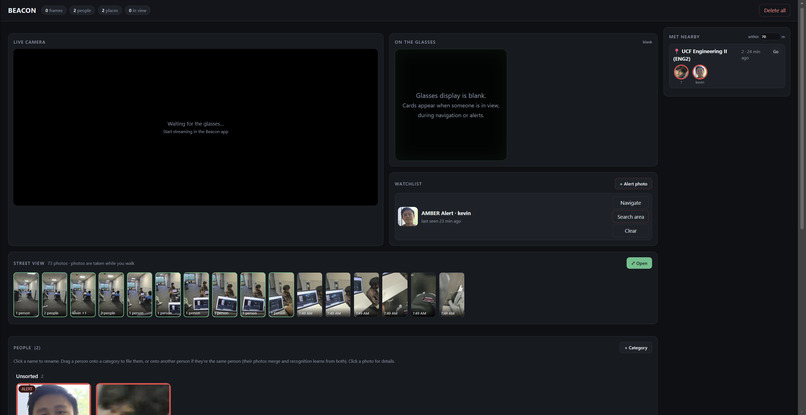806x415 pixels.
Task: Clear the AMBER Alert for kevin
Action: (630, 231)
